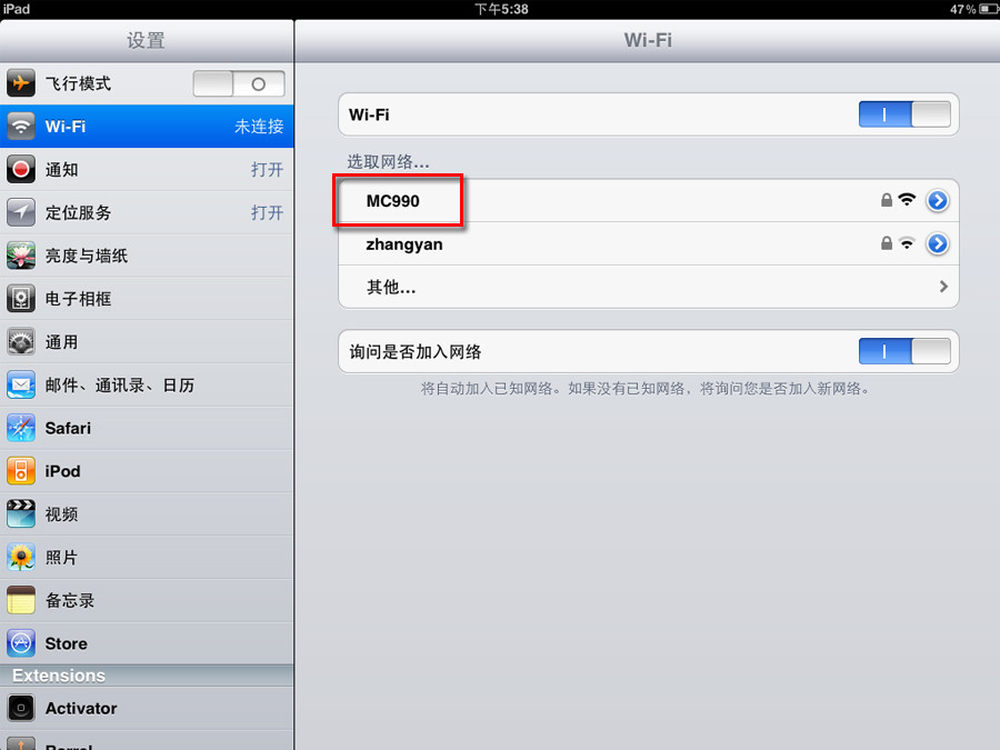Join the MC990 network
This screenshot has width=1000, height=750.
[648, 201]
